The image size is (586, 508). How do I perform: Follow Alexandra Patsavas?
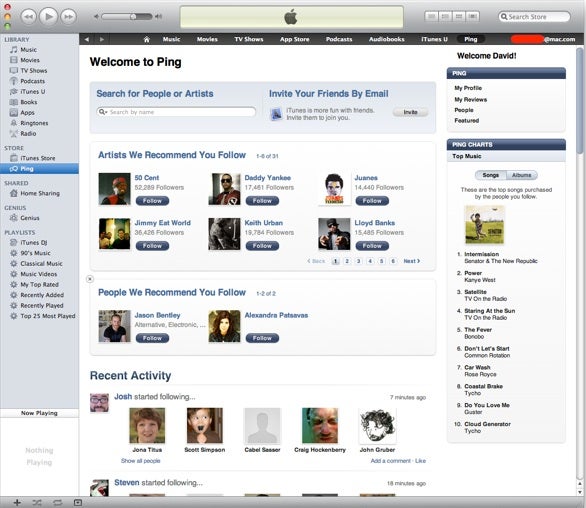point(262,338)
